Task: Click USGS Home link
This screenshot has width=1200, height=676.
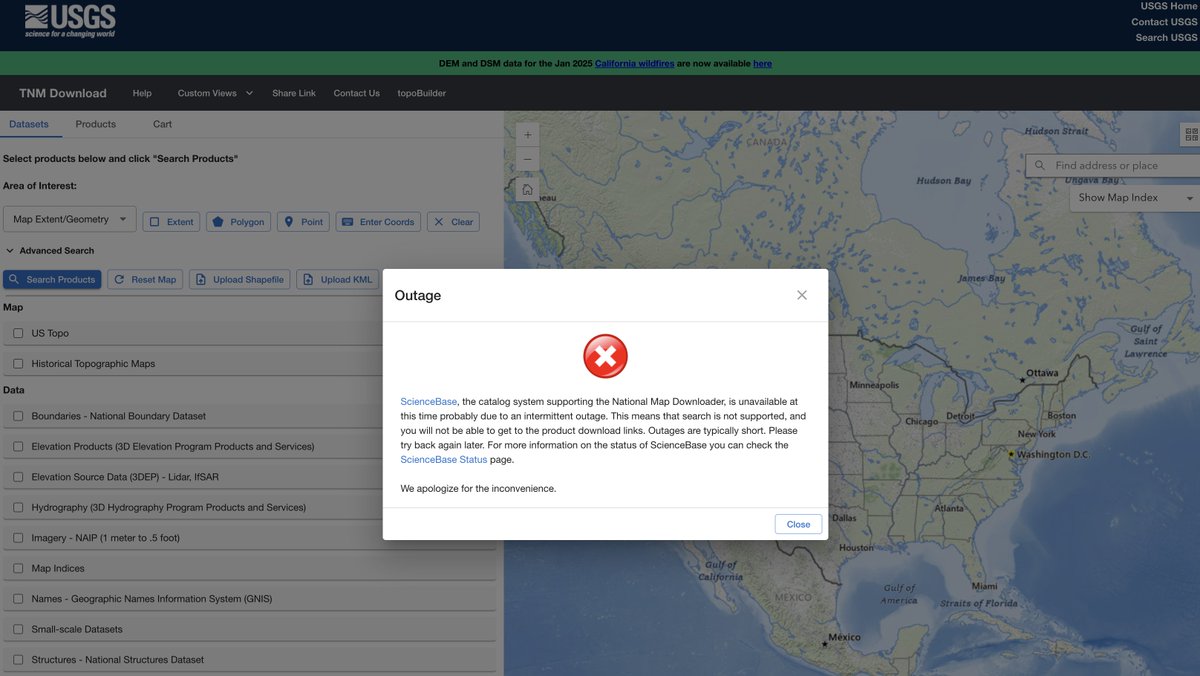Action: coord(1169,6)
